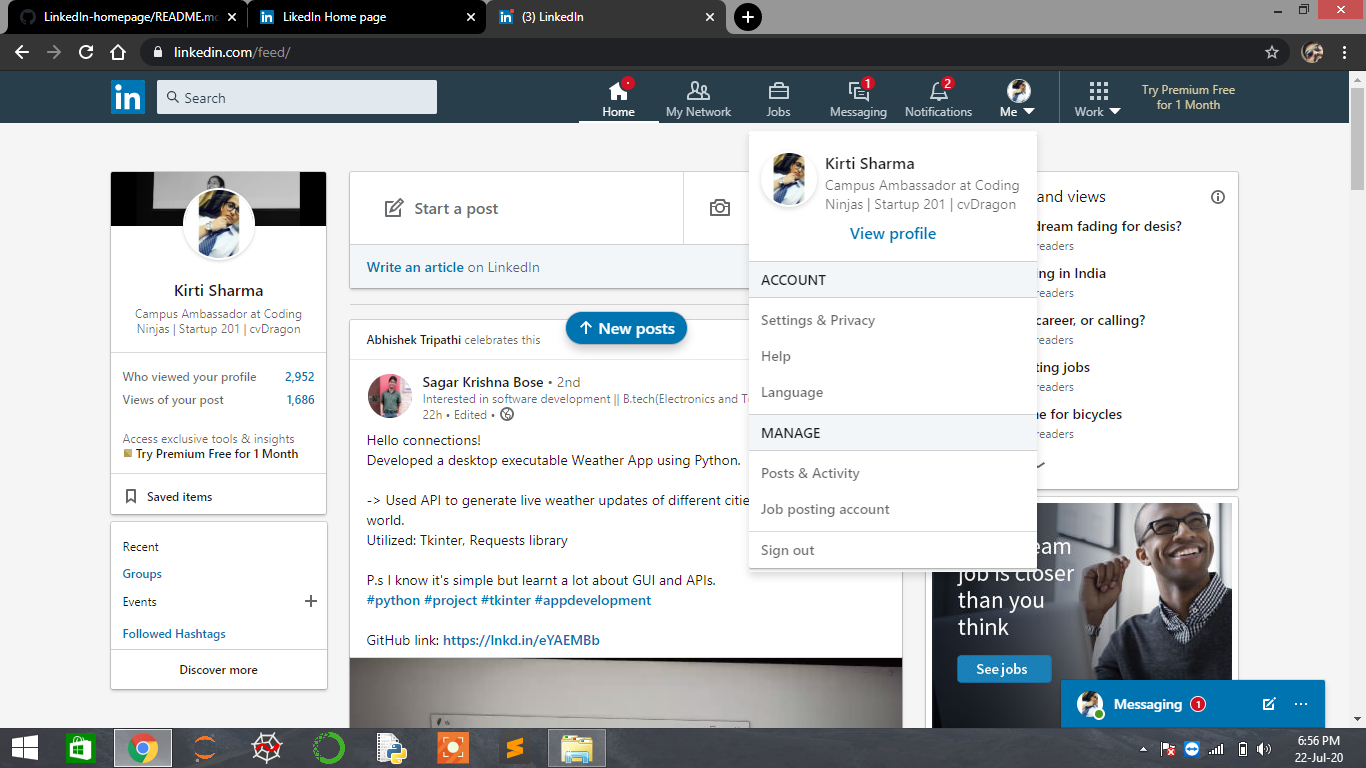Switch to the LinkedIn Home page tab

(367, 17)
